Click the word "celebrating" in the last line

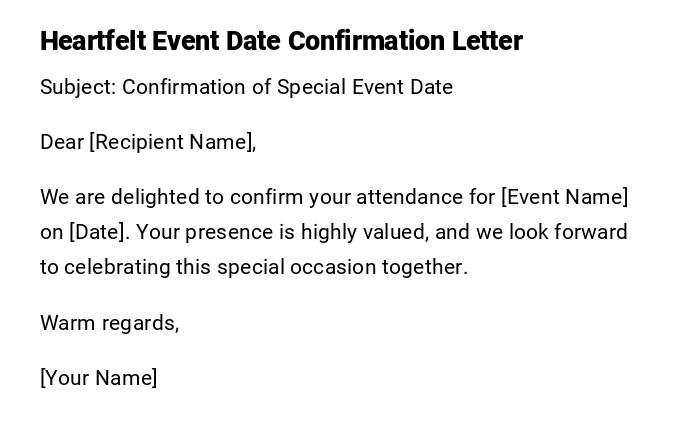coord(115,267)
